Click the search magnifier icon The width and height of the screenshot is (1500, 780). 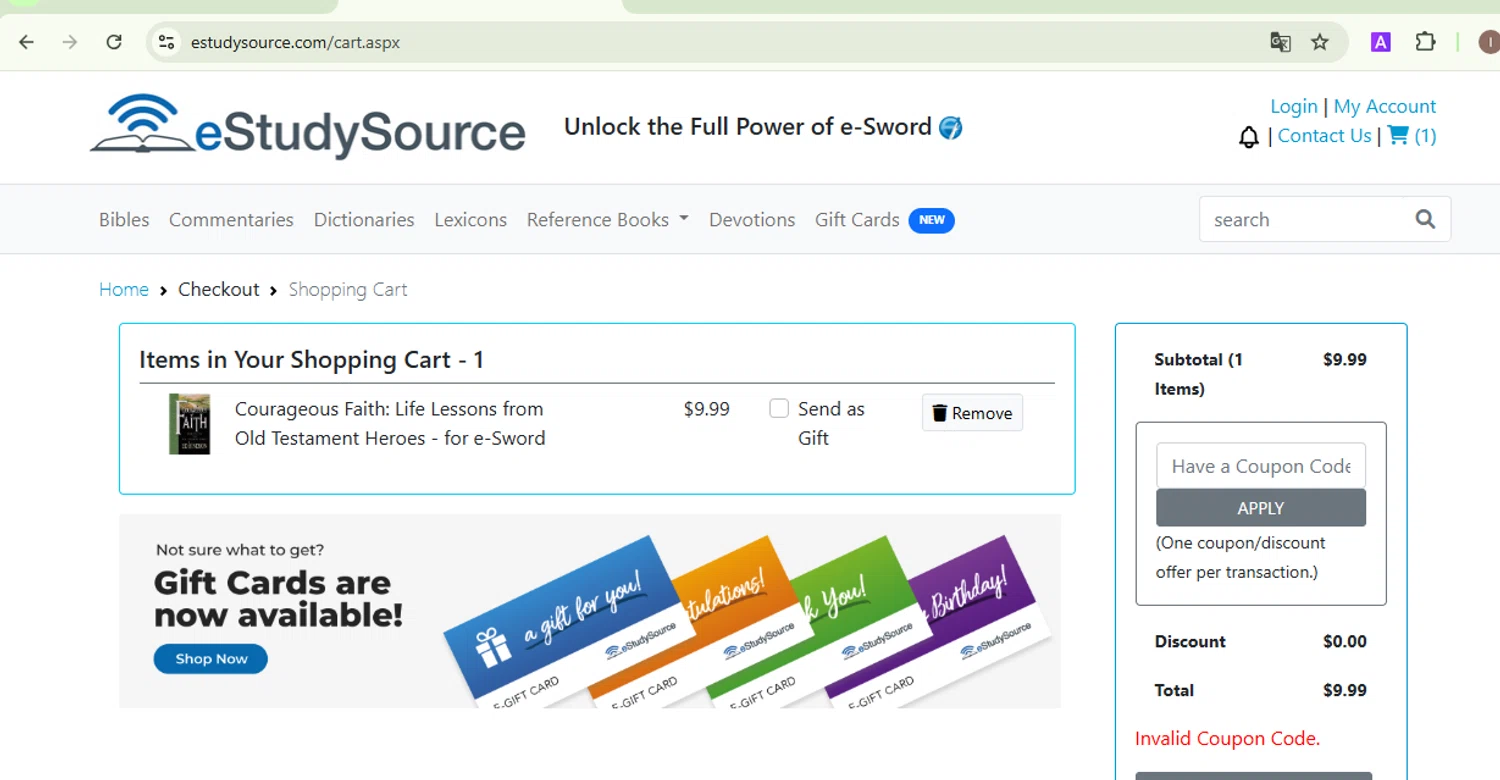(1425, 219)
